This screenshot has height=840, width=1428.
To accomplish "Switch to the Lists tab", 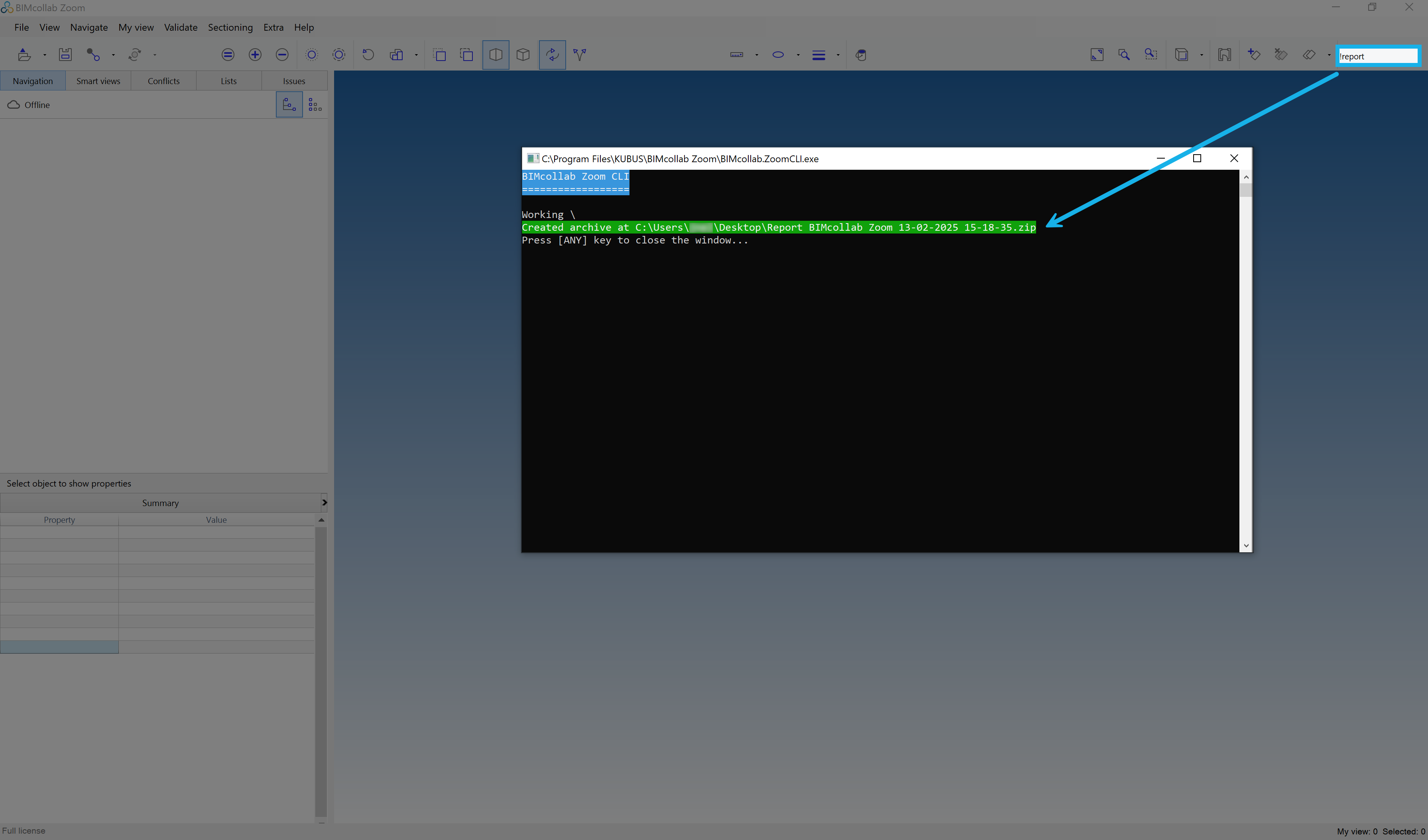I will [x=229, y=81].
